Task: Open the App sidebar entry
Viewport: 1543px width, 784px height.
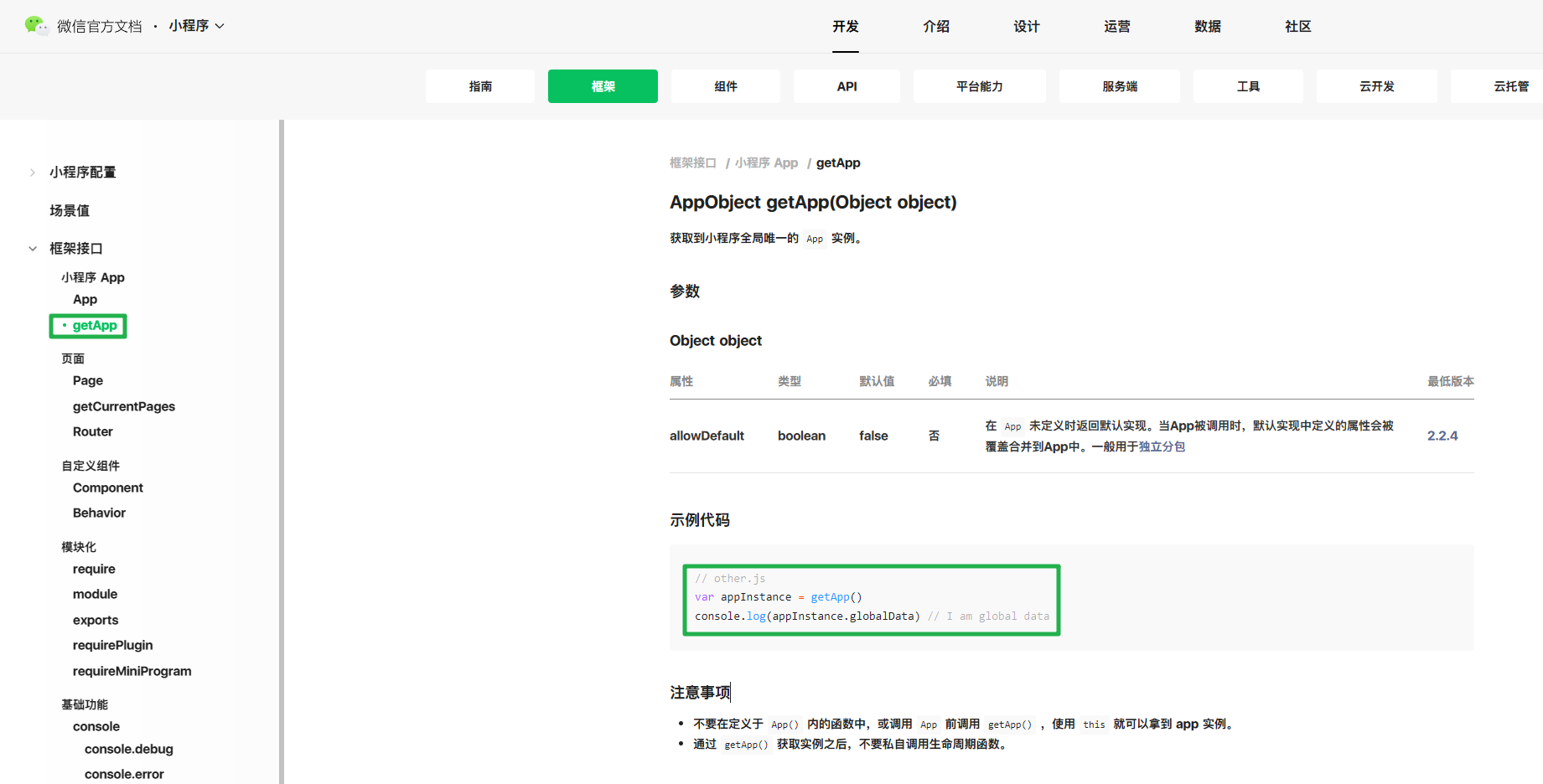Action: 85,300
